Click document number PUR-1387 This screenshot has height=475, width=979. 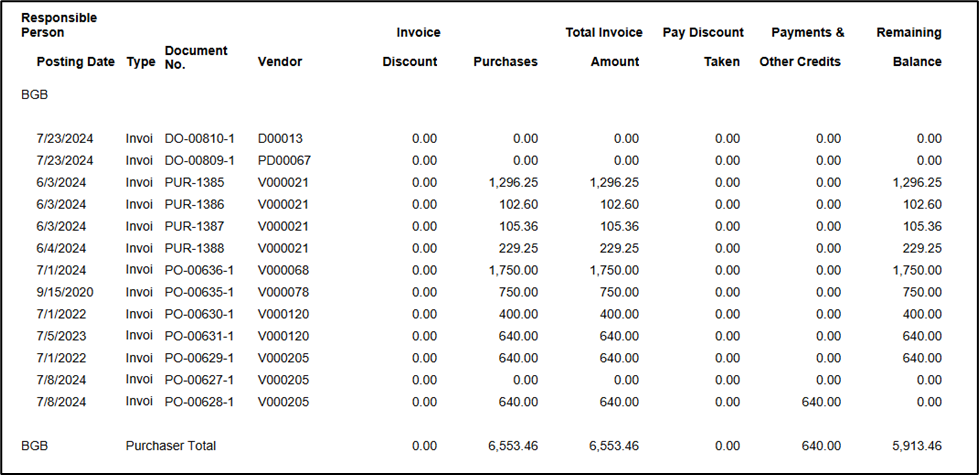point(194,227)
